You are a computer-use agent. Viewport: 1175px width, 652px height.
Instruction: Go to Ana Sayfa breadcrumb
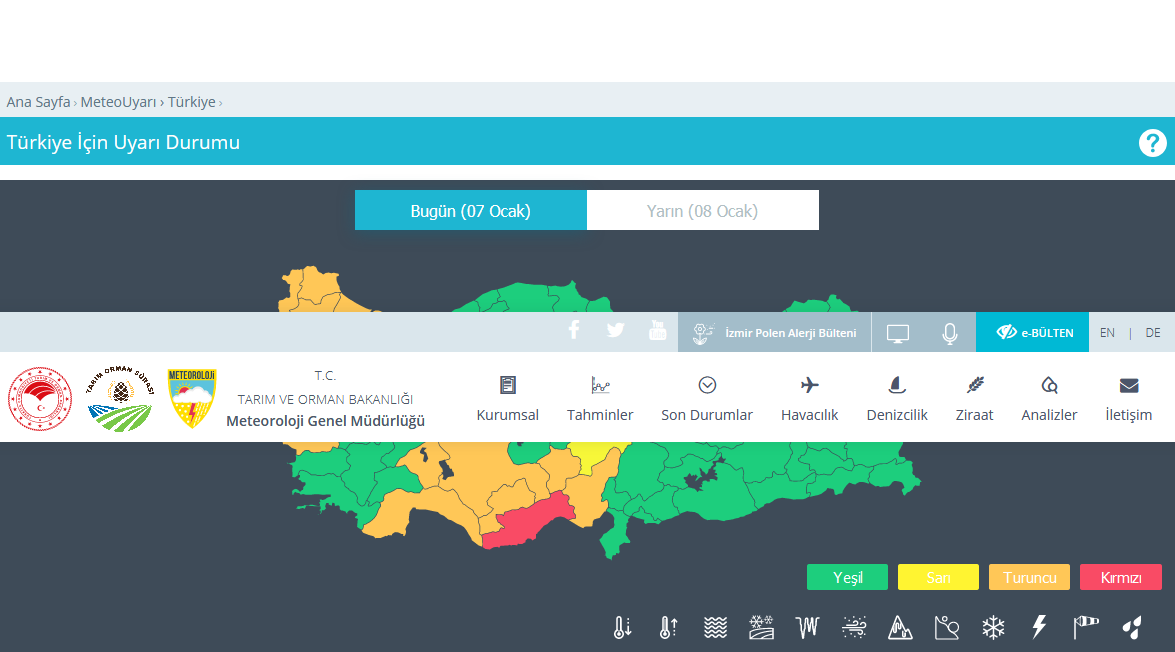[38, 102]
